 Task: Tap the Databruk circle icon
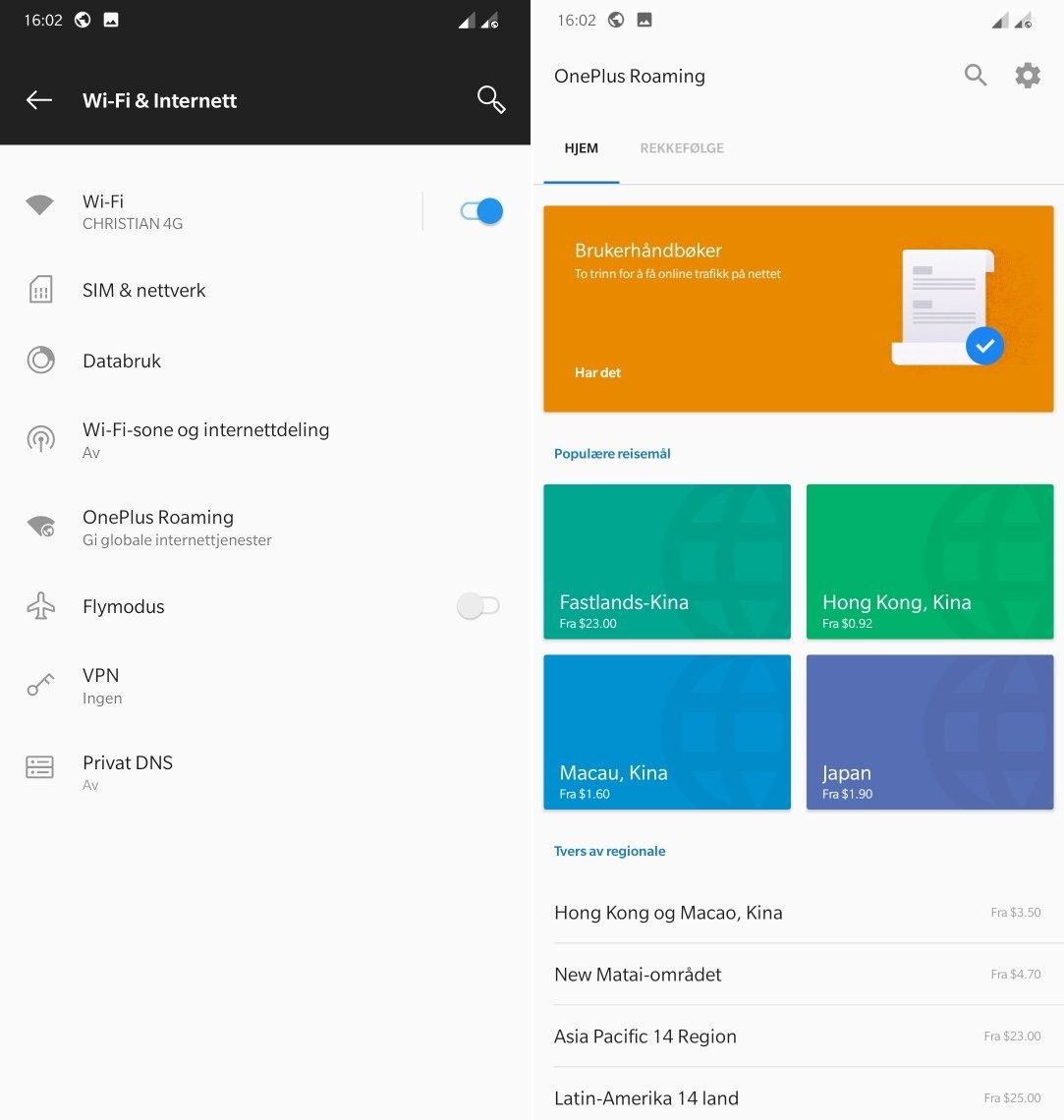click(40, 361)
